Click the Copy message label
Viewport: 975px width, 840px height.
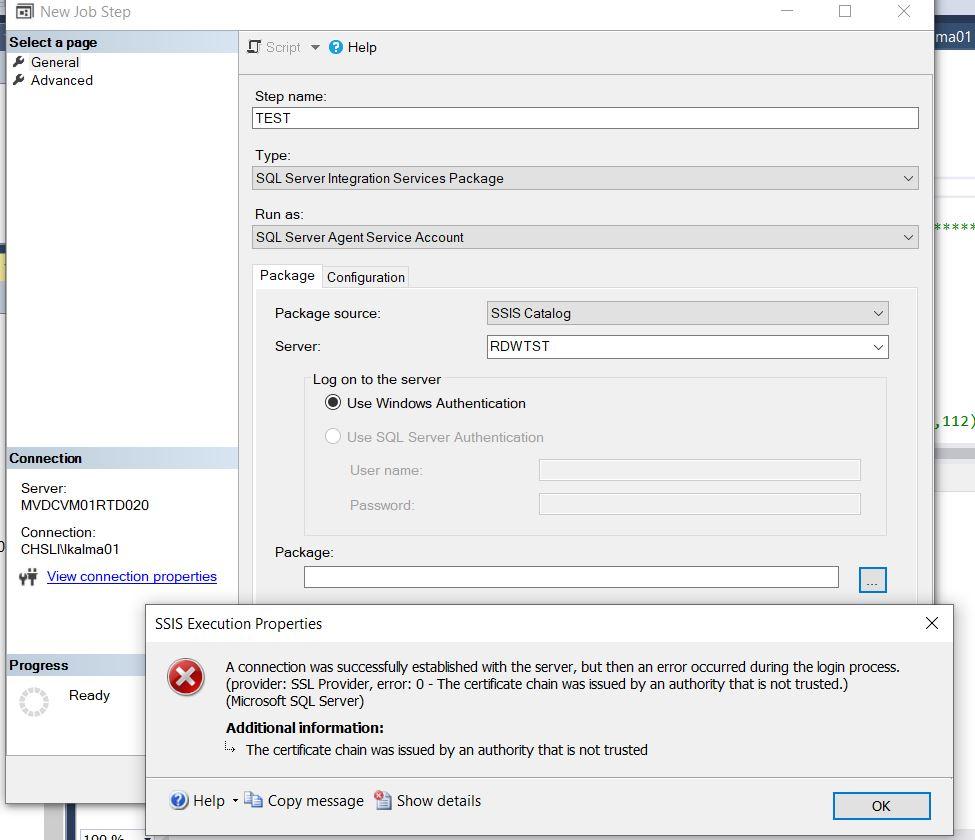click(315, 801)
